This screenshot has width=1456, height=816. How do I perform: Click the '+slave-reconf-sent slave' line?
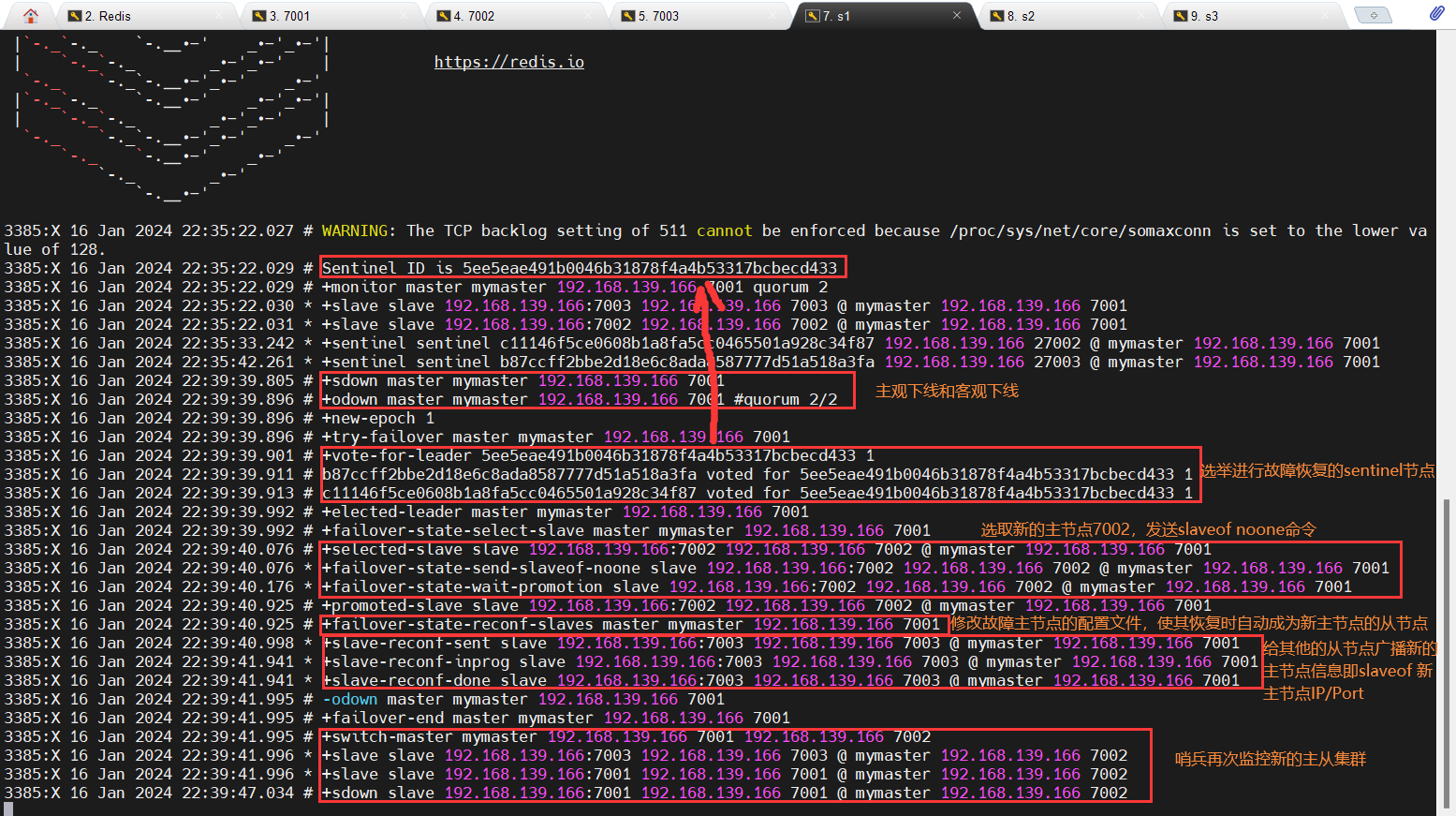pyautogui.click(x=781, y=643)
